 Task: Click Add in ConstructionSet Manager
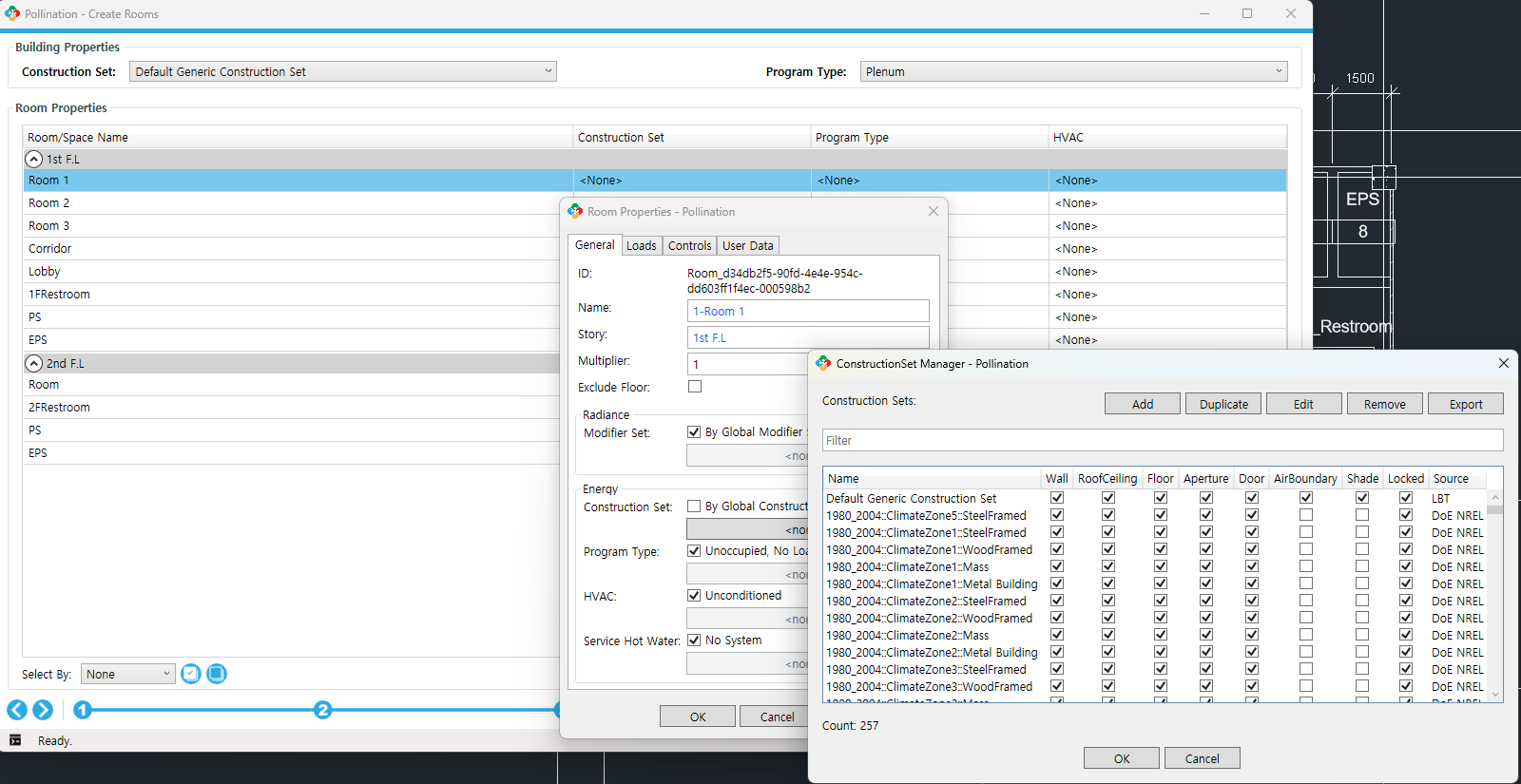coord(1143,404)
